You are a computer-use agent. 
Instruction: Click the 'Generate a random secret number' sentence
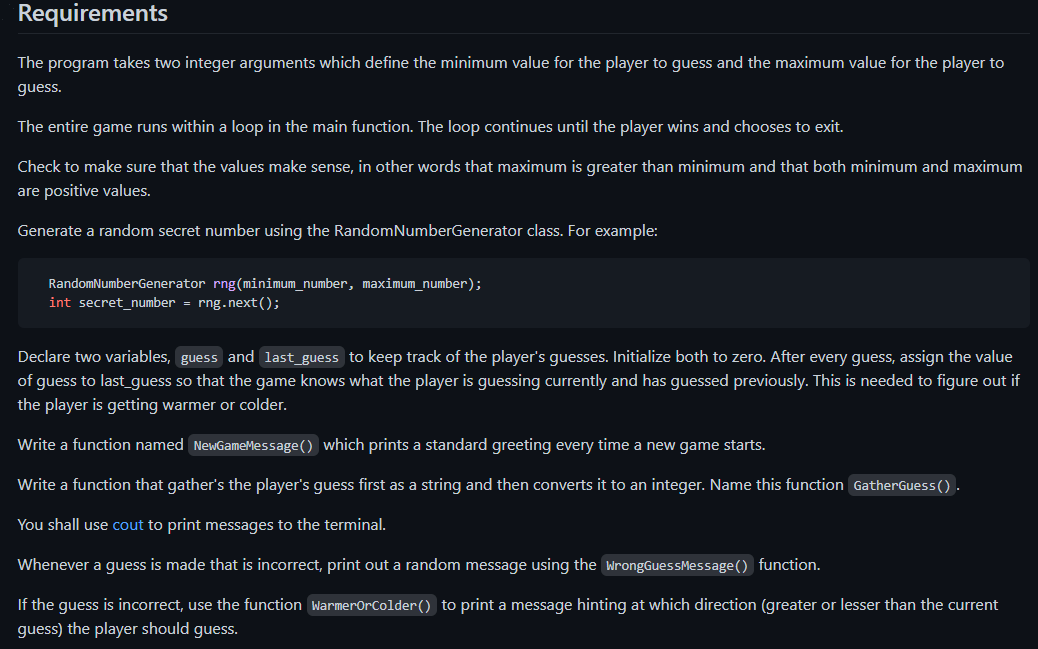tap(338, 230)
